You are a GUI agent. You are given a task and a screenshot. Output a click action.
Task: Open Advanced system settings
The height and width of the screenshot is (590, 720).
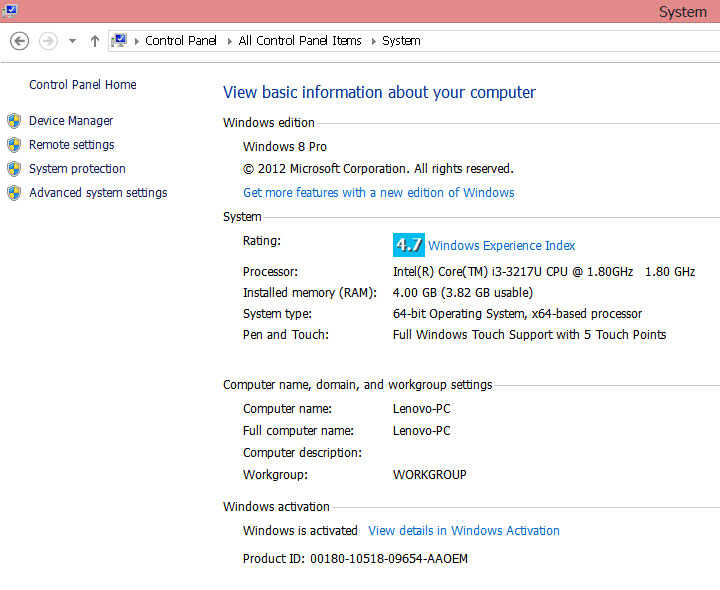pyautogui.click(x=98, y=193)
